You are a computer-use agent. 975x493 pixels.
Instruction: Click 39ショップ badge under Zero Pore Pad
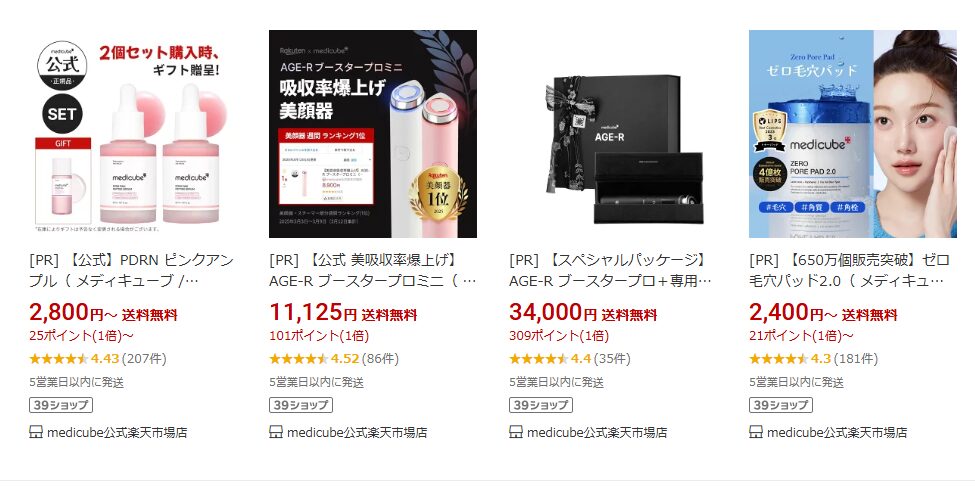pos(781,405)
